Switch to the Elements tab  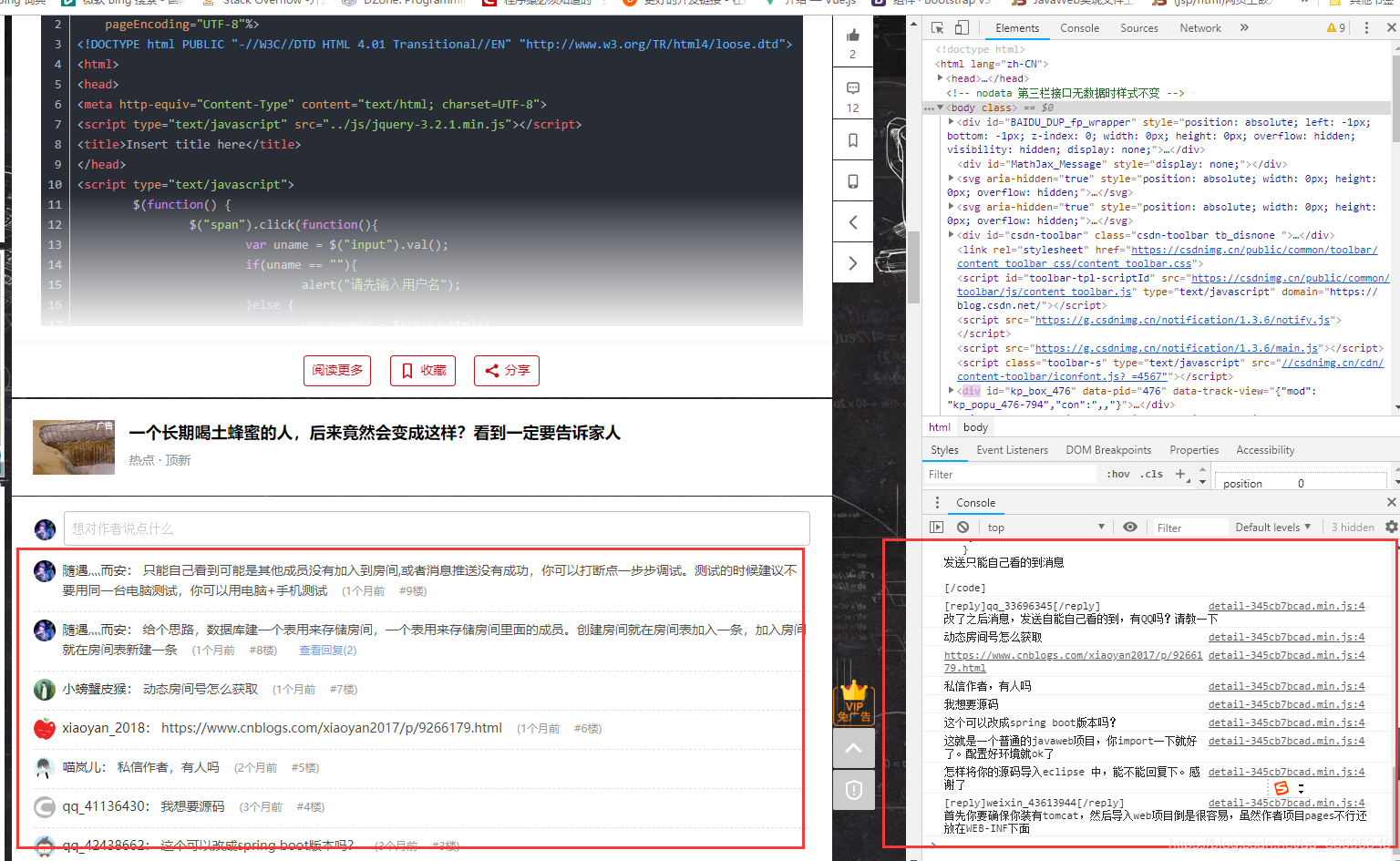(1017, 28)
